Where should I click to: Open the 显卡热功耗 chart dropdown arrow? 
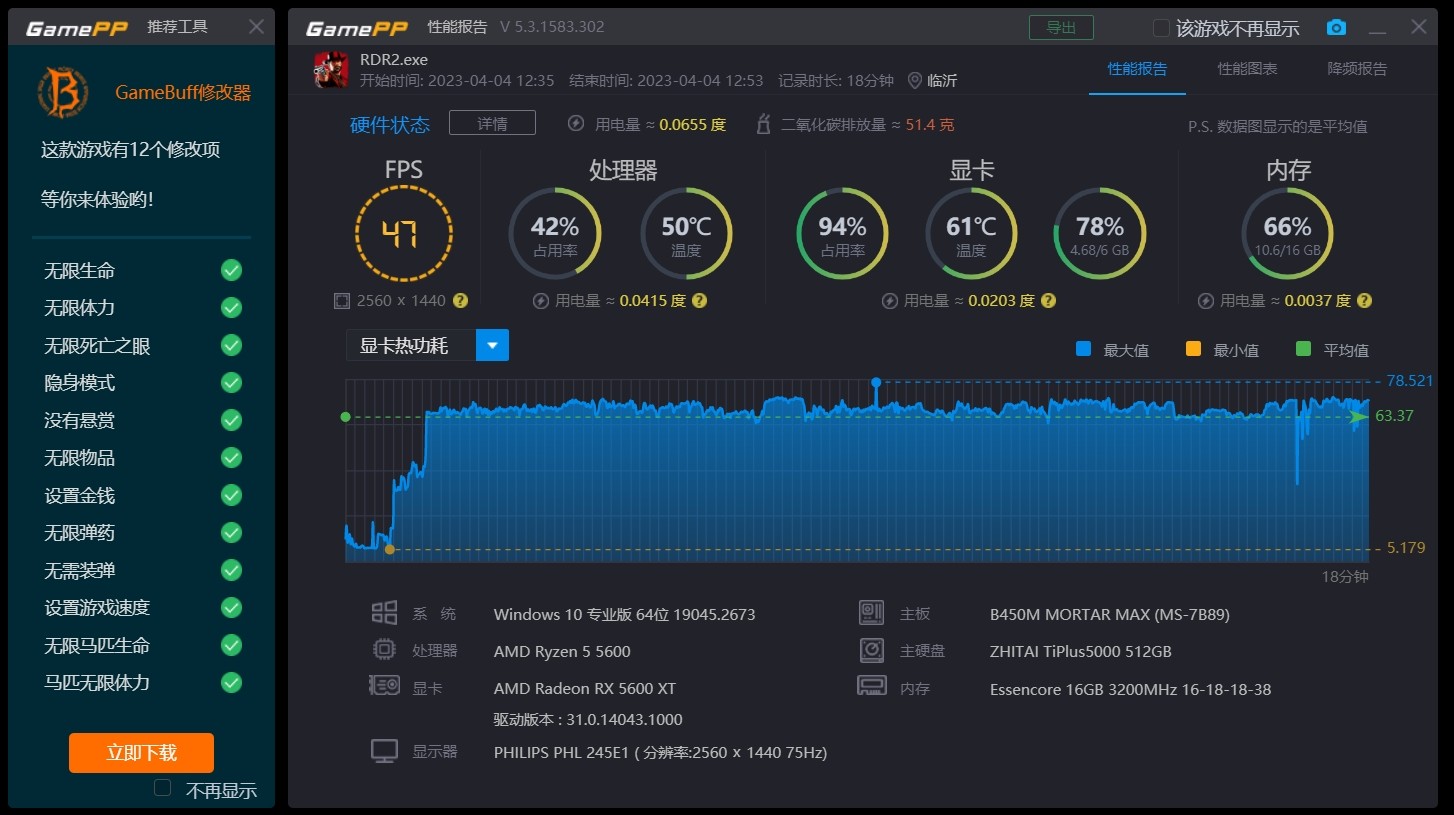tap(492, 345)
